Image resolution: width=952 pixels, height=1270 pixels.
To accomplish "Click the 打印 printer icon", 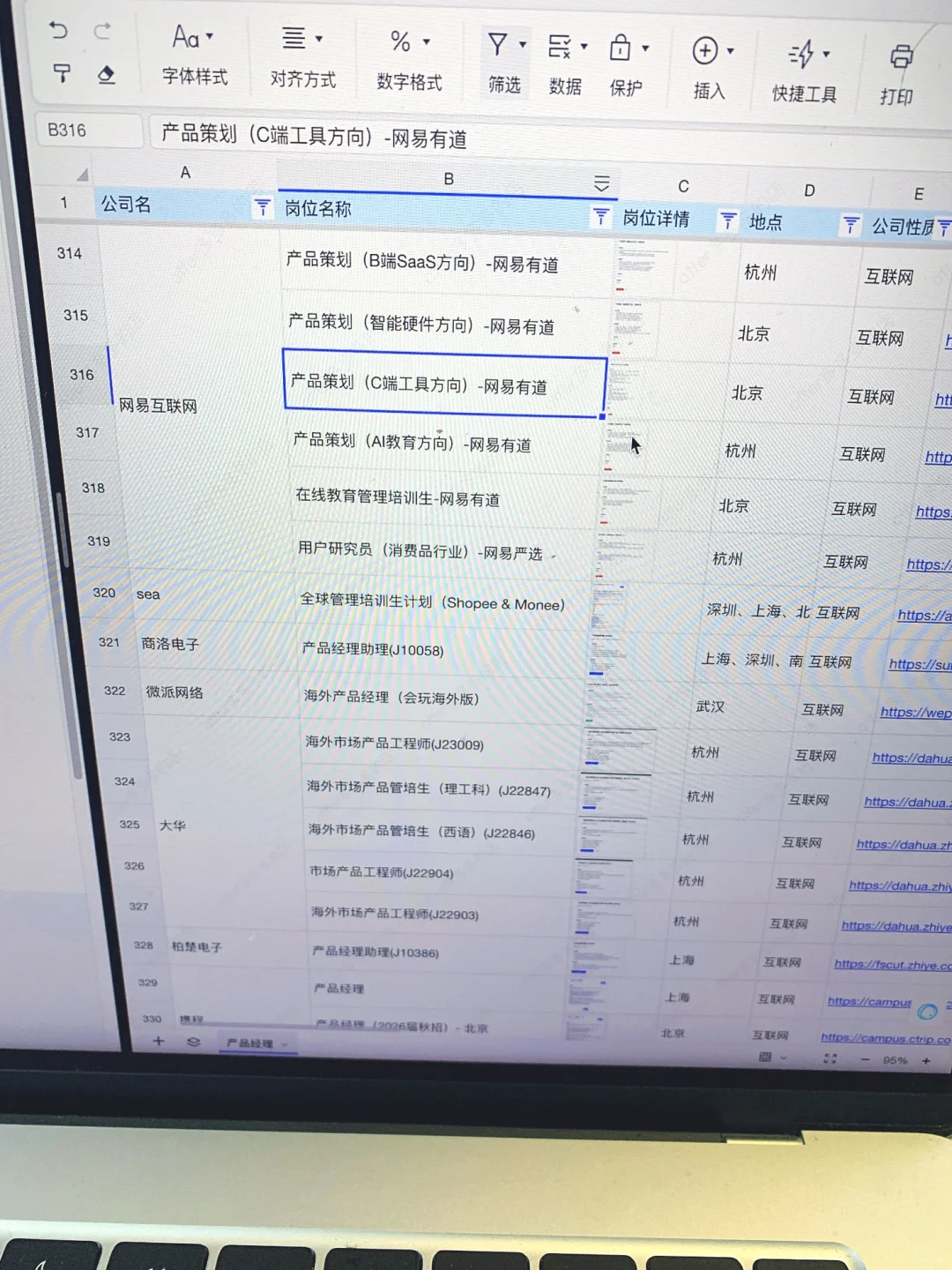I will (x=901, y=57).
